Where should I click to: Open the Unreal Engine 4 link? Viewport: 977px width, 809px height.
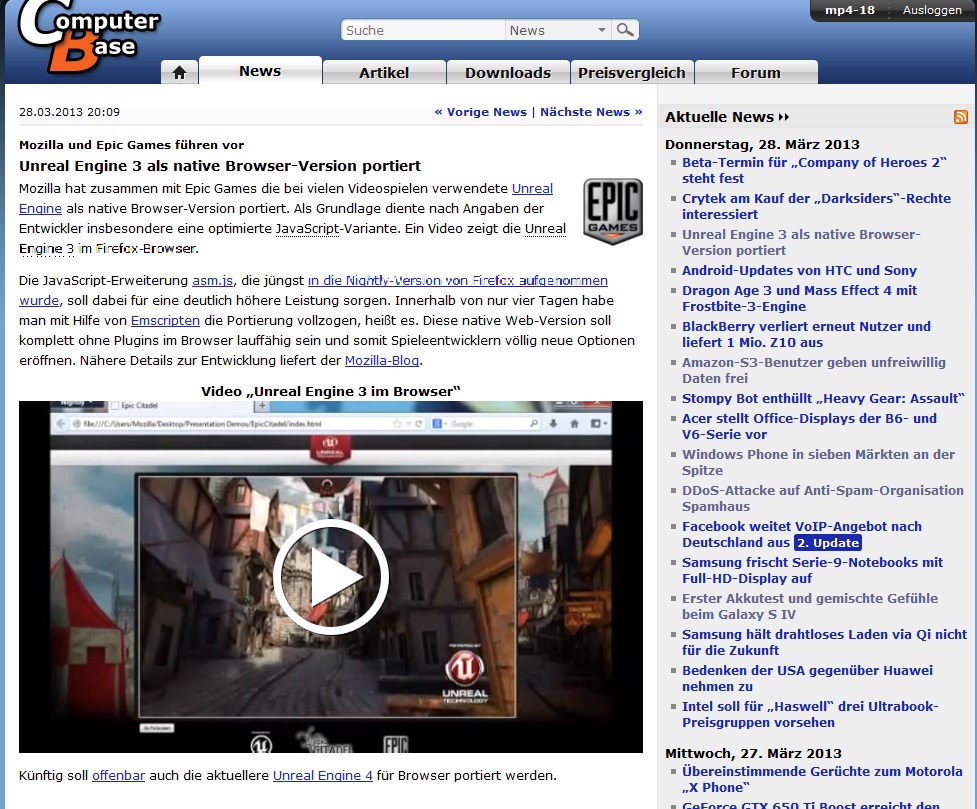click(323, 775)
